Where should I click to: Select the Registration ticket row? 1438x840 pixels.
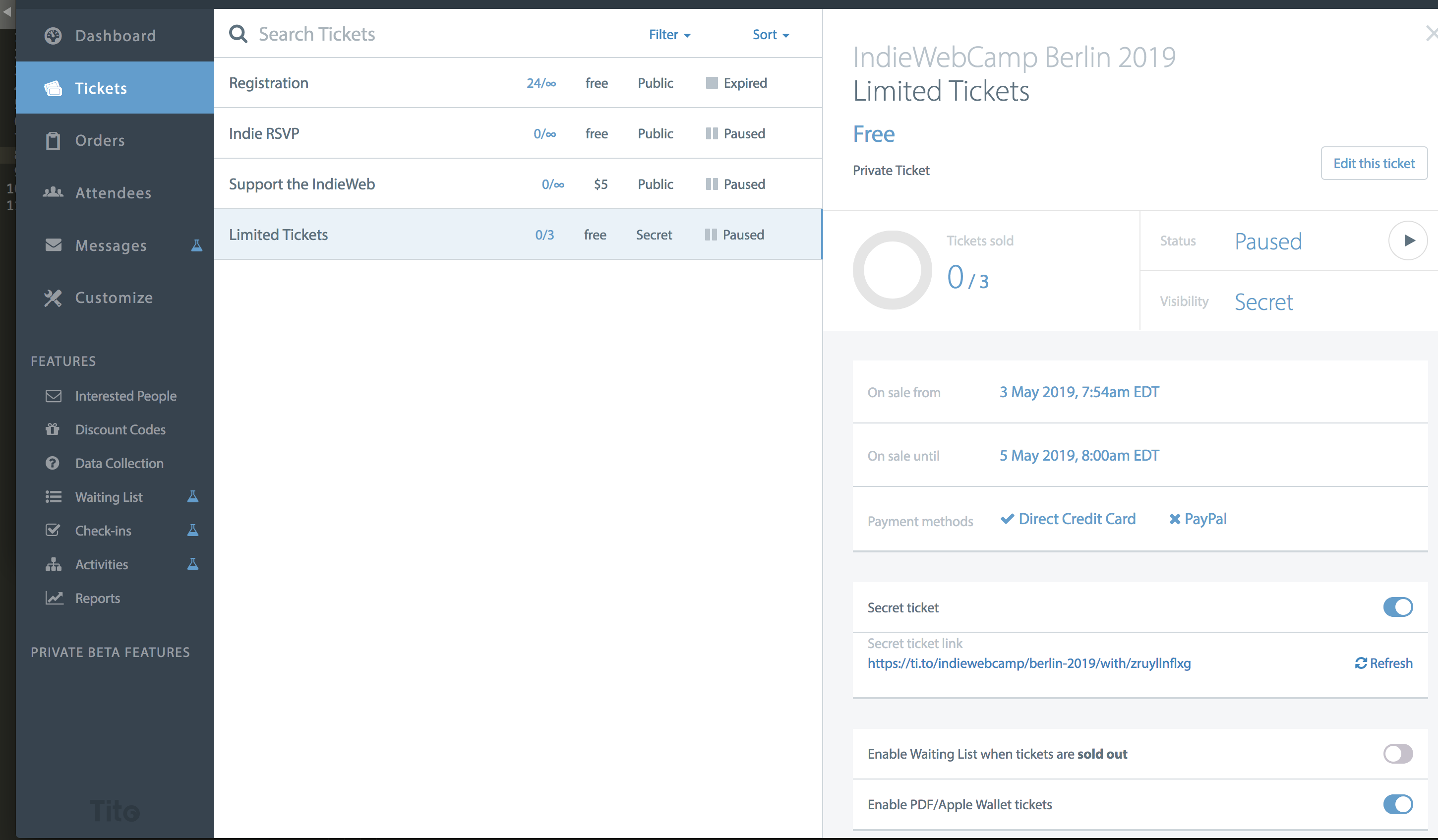[x=518, y=83]
